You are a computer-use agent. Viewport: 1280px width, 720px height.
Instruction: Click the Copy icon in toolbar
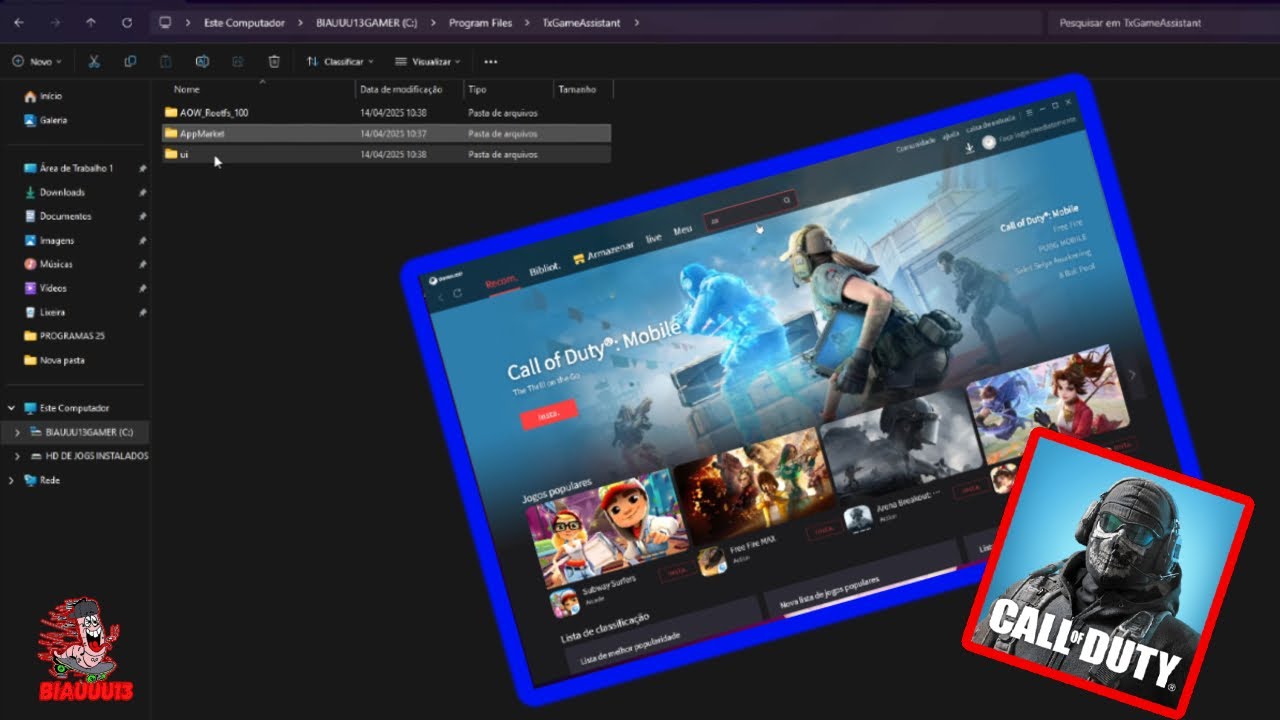(x=130, y=61)
